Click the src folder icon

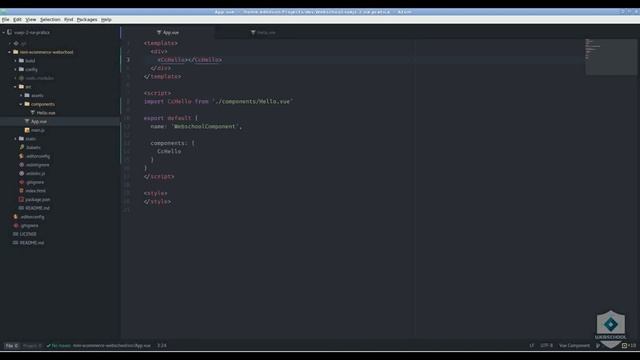22,87
